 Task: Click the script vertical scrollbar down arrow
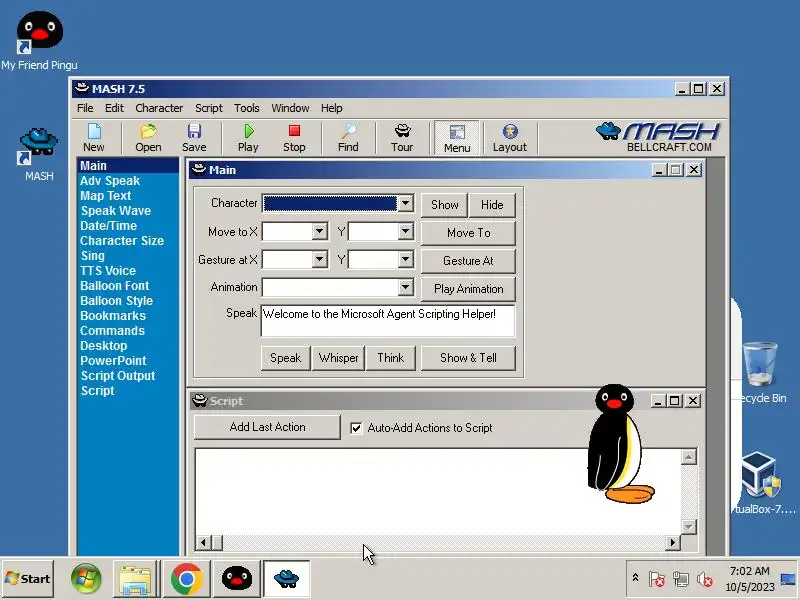(x=689, y=526)
